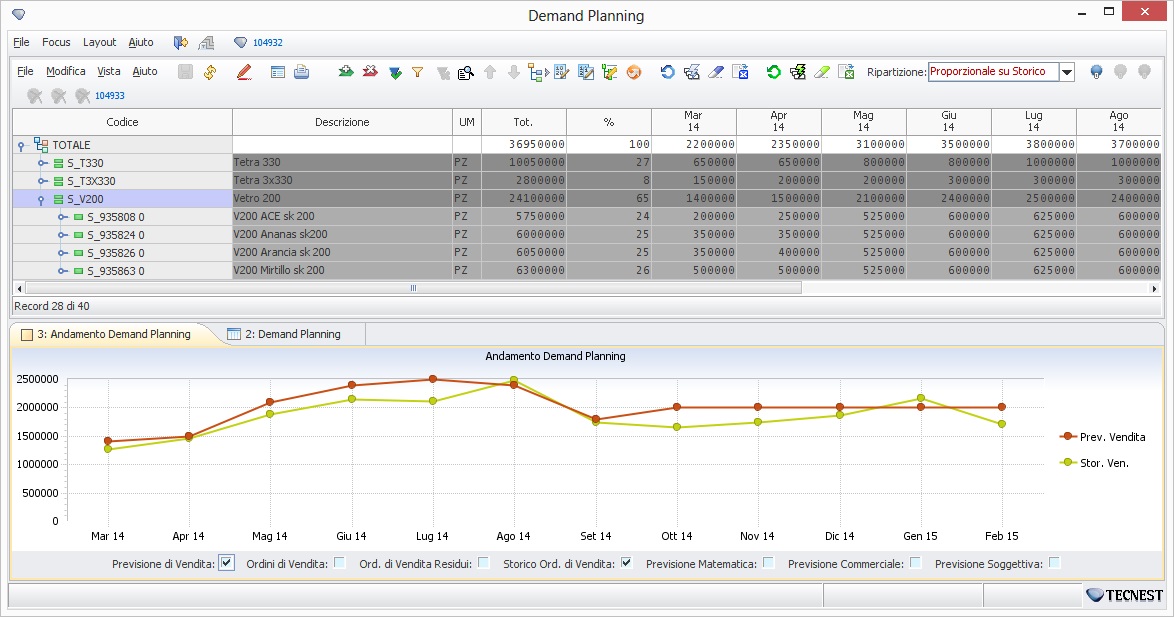Viewport: 1174px width, 617px height.
Task: Uncheck Storico Ord. di Vendita checkbox
Action: pyautogui.click(x=627, y=562)
